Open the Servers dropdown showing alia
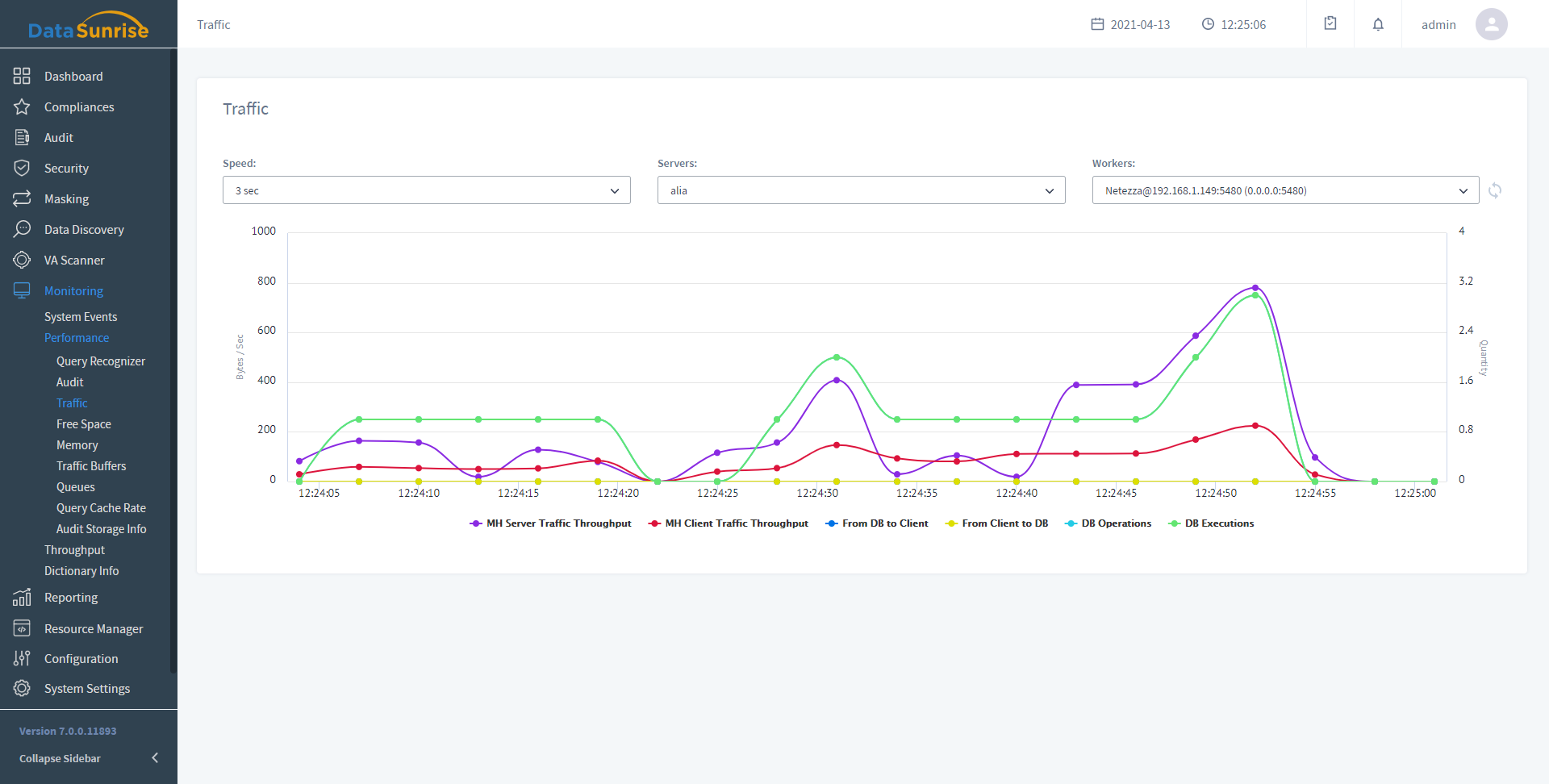This screenshot has height=784, width=1549. [x=862, y=190]
